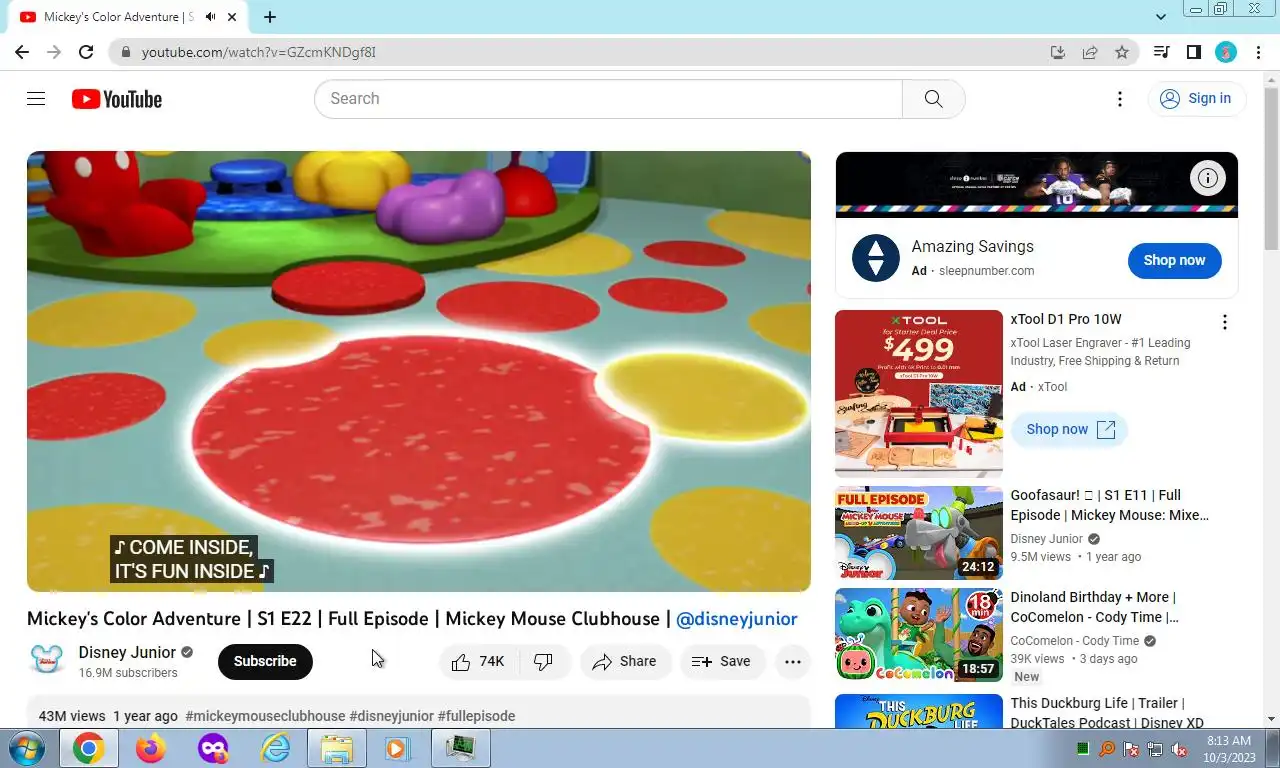
Task: Open the Goofasaur full episode thumbnail
Action: click(x=919, y=533)
